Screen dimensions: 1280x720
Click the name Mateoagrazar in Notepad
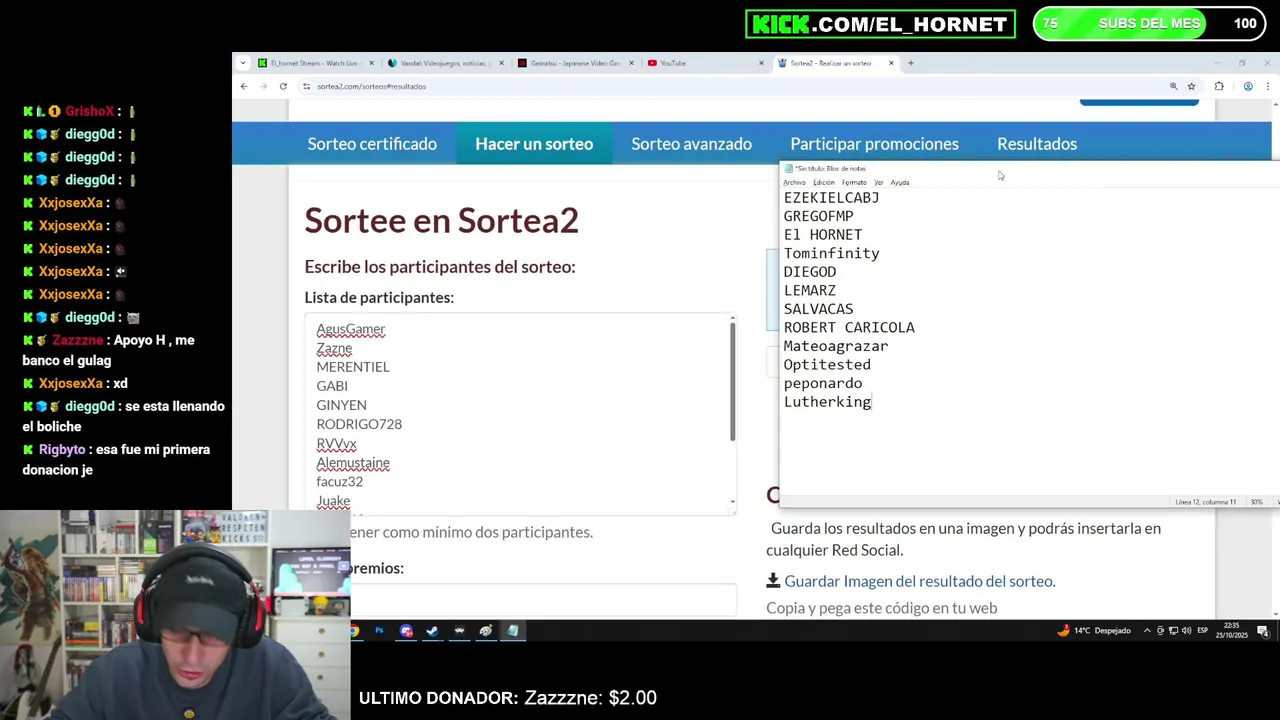(836, 346)
